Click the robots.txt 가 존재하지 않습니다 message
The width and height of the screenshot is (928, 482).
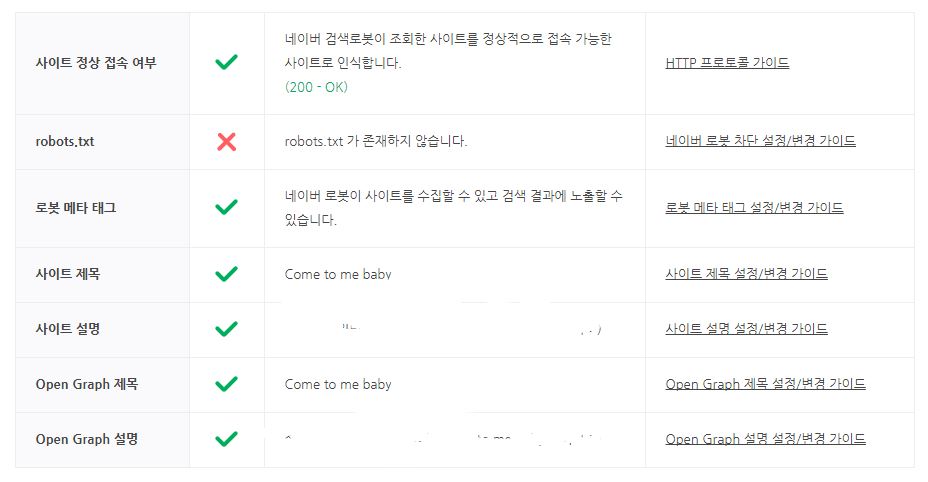point(376,141)
